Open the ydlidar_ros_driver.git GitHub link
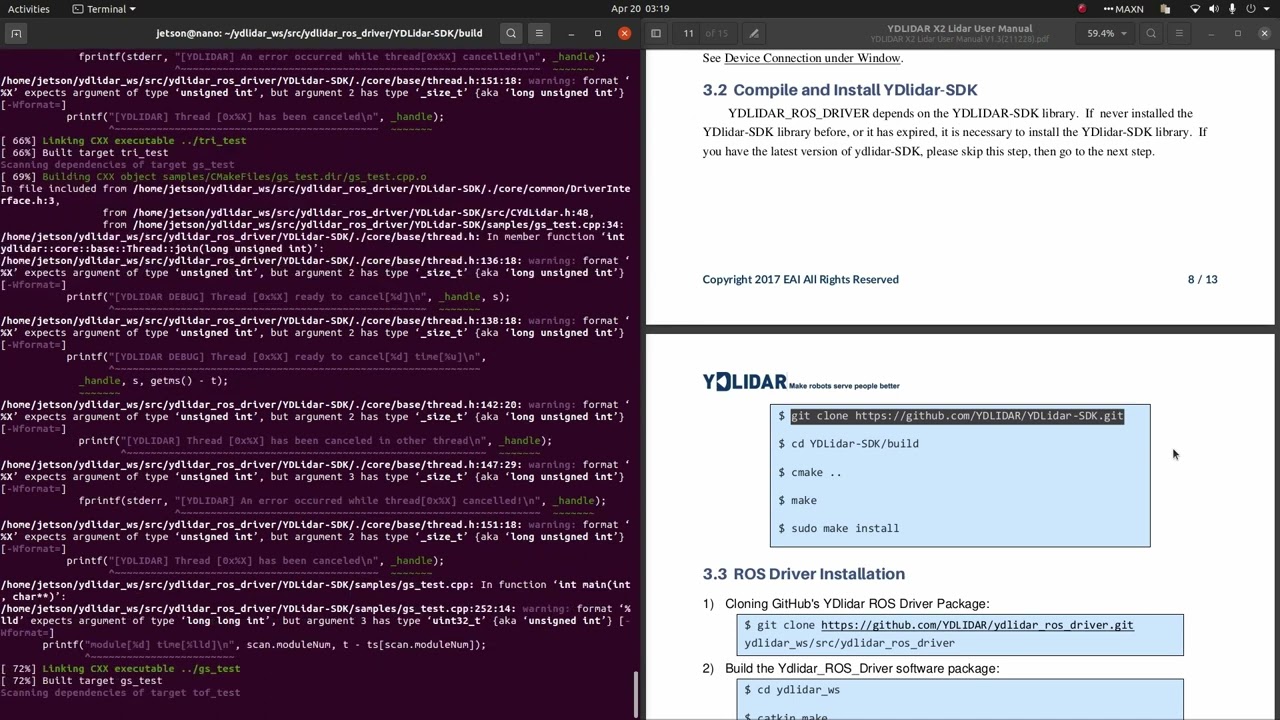 pyautogui.click(x=977, y=625)
